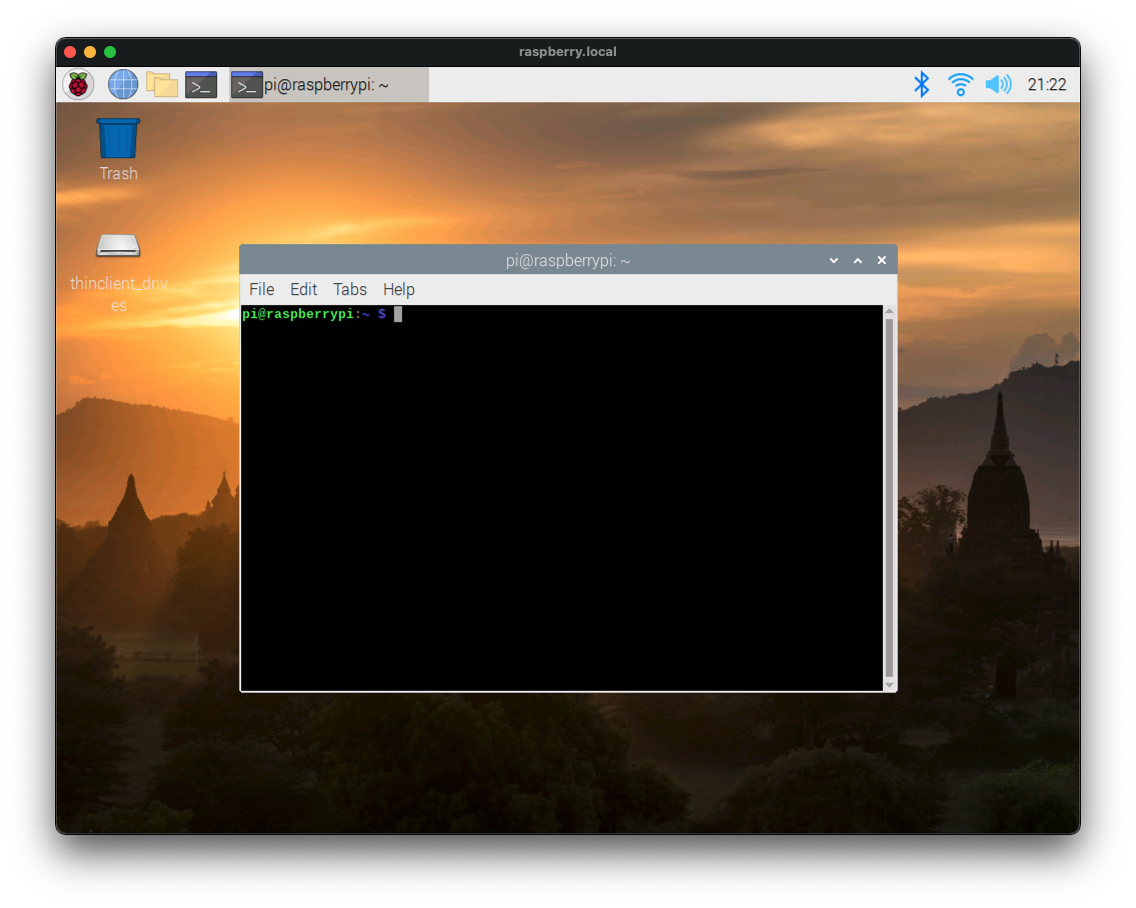Click inside the terminal command area
Viewport: 1136px width, 908px height.
tap(560, 500)
